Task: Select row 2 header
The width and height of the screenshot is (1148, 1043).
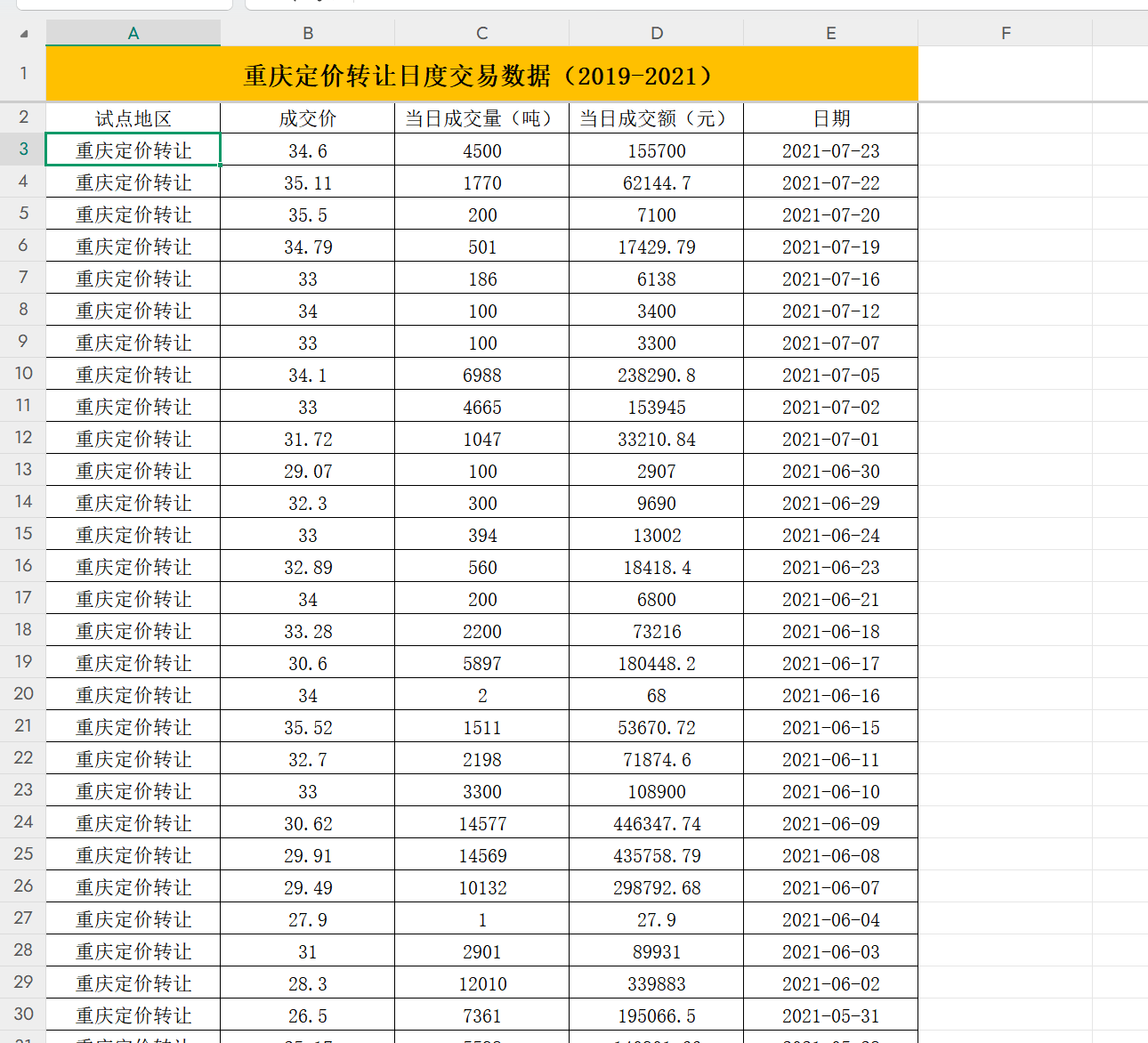Action: pyautogui.click(x=23, y=117)
